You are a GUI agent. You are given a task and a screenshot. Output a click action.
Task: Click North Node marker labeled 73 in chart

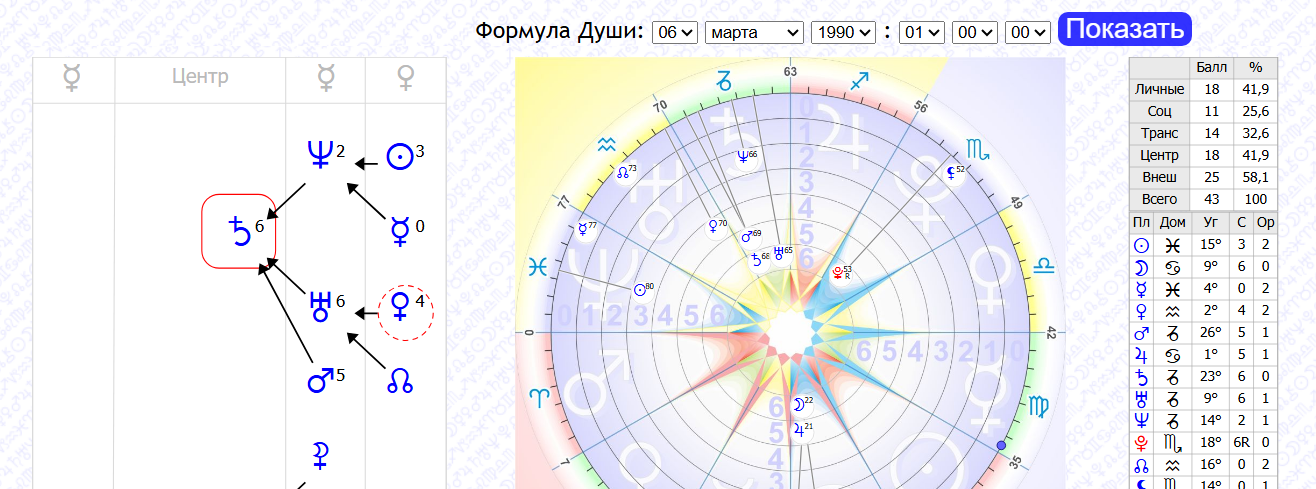623,172
